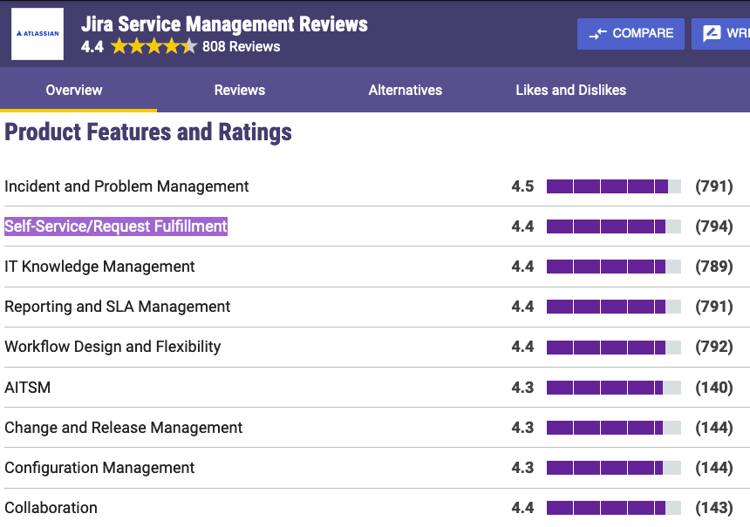
Task: Select the Incident and Problem Management row label
Action: tap(127, 186)
